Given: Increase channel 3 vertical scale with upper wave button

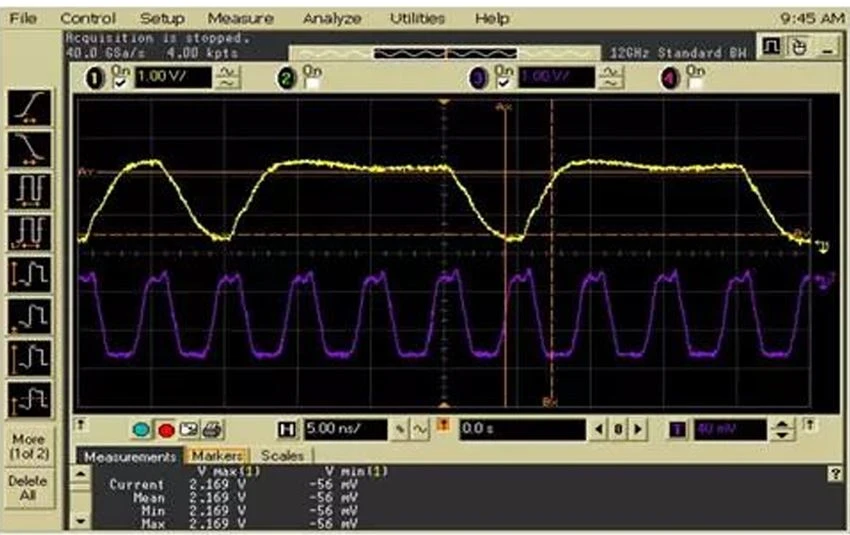Looking at the screenshot, I should click(611, 72).
